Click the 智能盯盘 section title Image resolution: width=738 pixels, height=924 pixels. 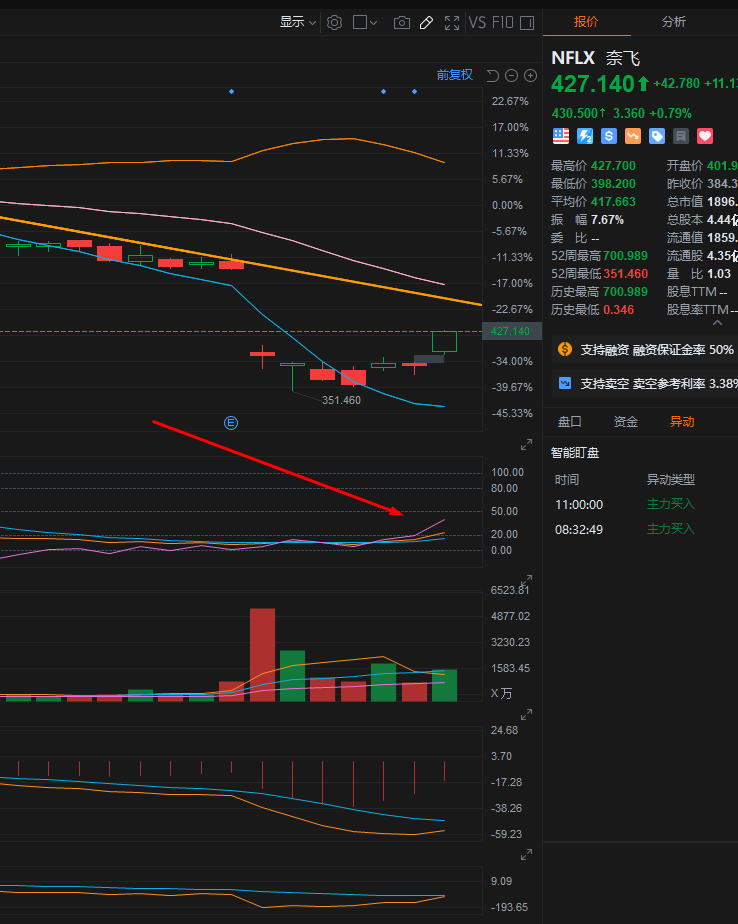(x=575, y=453)
